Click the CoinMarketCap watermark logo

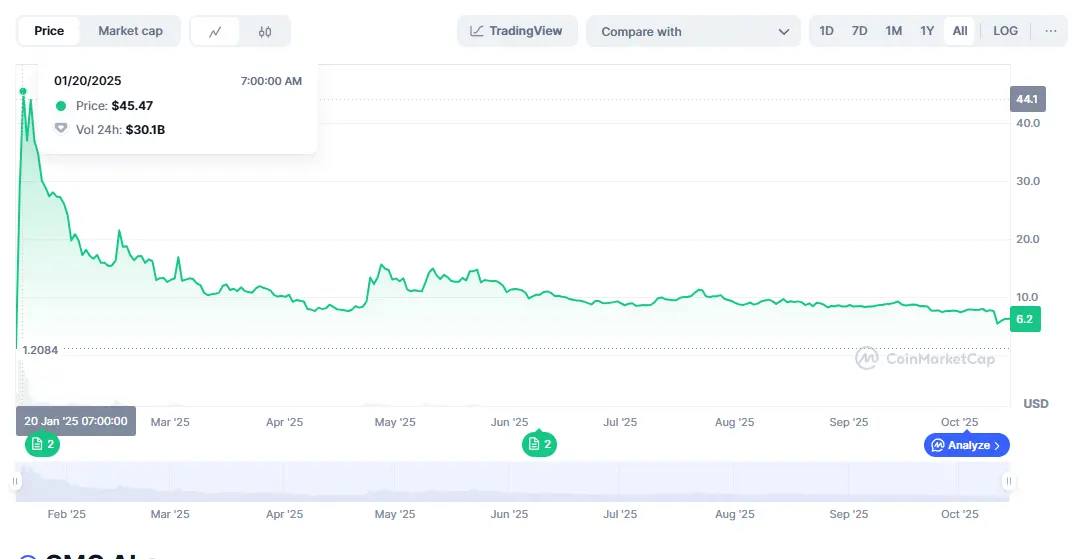pyautogui.click(x=925, y=358)
